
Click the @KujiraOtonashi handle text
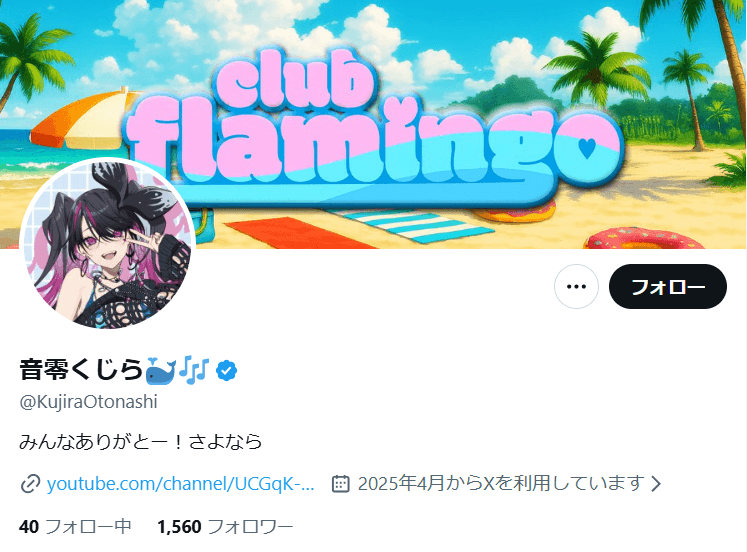pos(88,402)
